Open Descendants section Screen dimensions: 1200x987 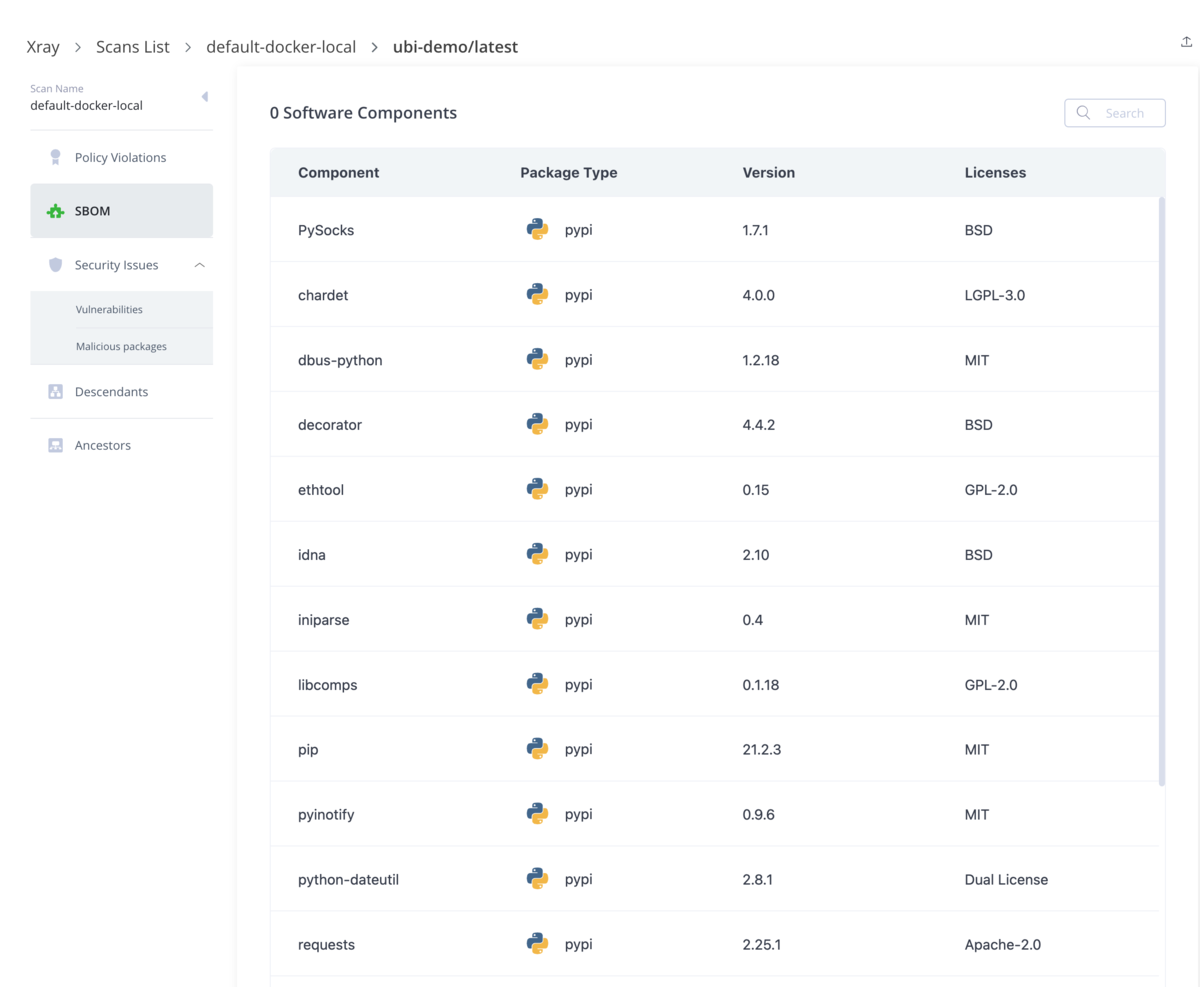121,392
